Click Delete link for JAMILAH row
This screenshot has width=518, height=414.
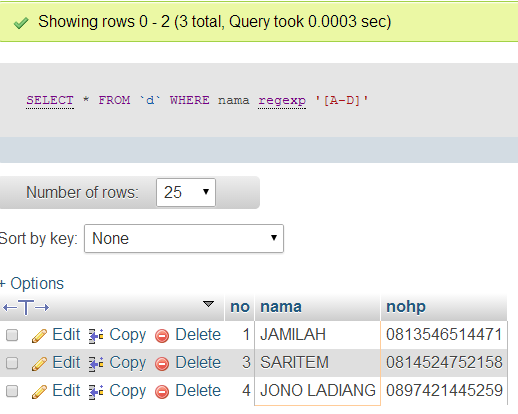198,334
